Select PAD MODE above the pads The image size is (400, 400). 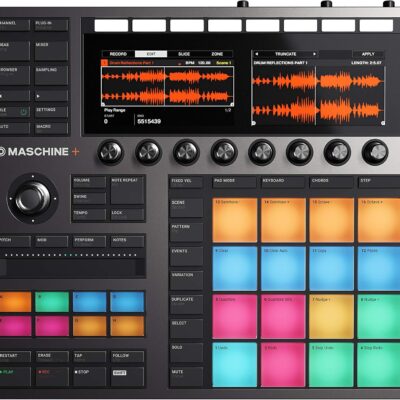coord(235,183)
